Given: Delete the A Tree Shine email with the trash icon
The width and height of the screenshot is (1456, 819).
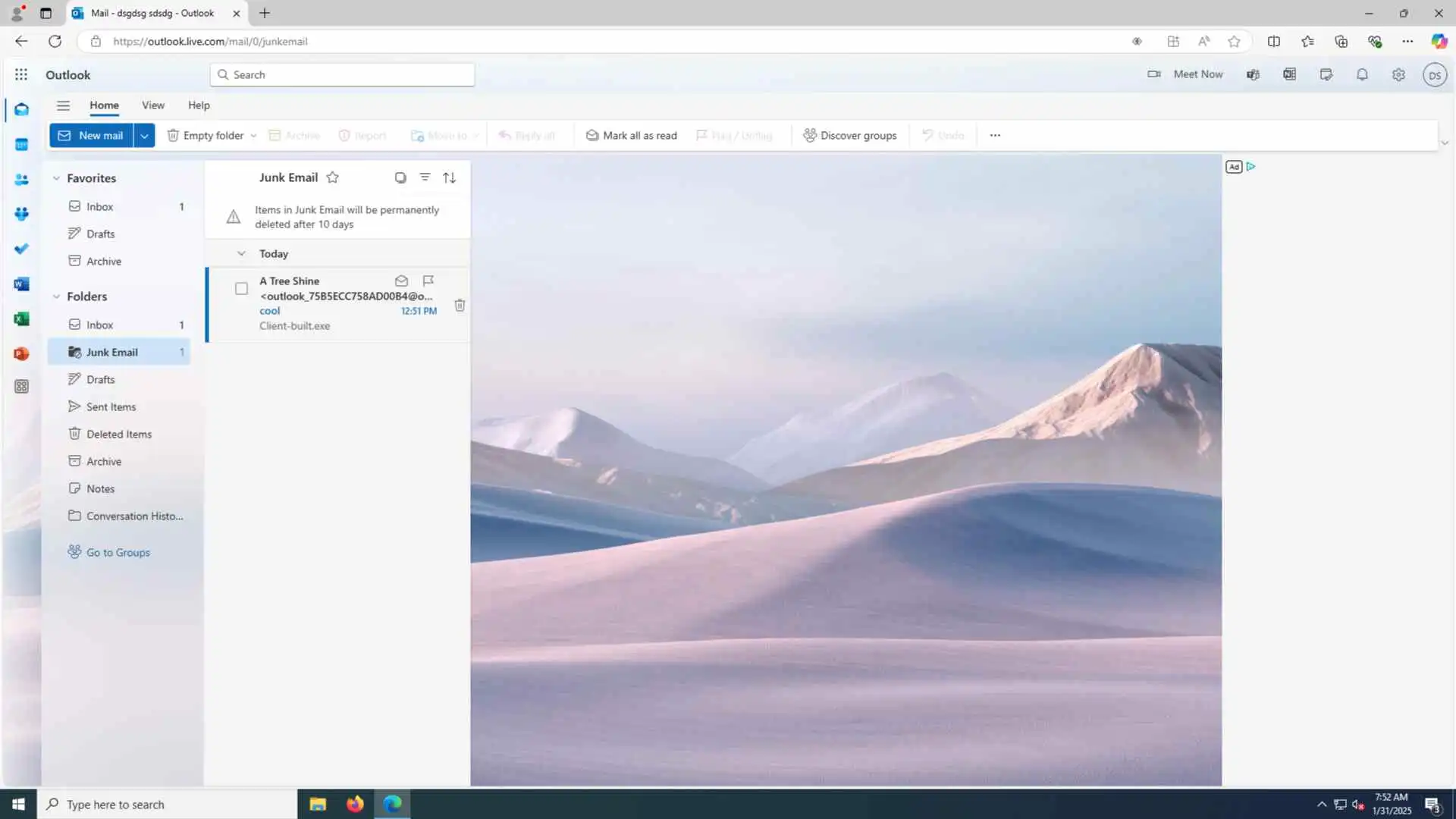Looking at the screenshot, I should coord(460,305).
